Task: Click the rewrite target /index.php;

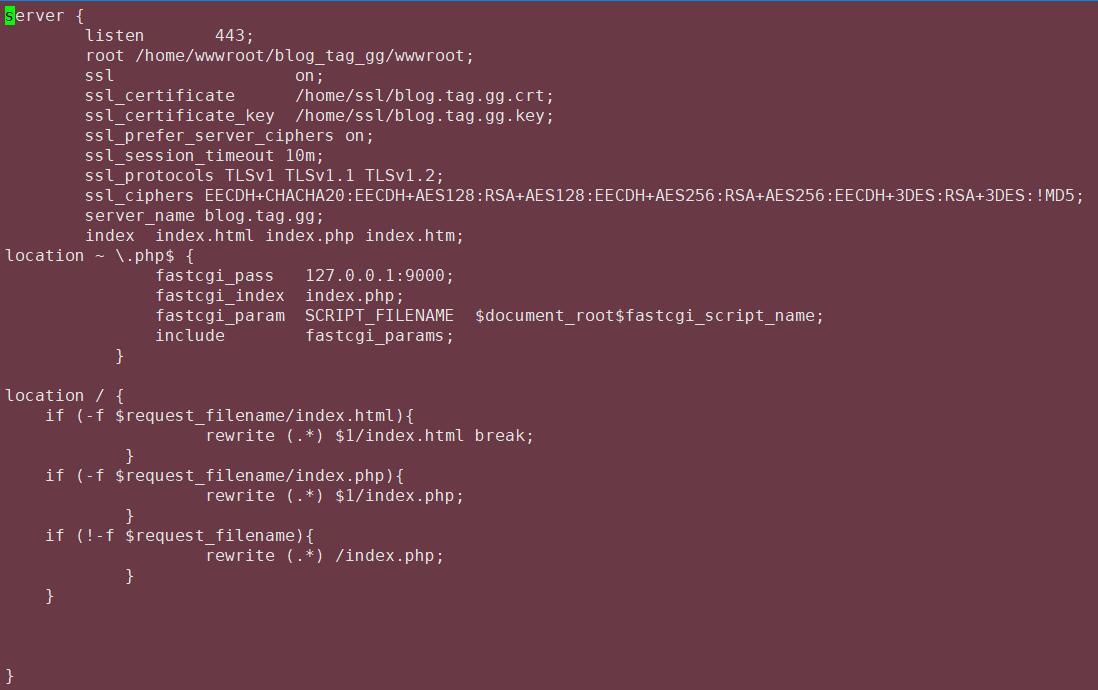Action: click(x=389, y=556)
